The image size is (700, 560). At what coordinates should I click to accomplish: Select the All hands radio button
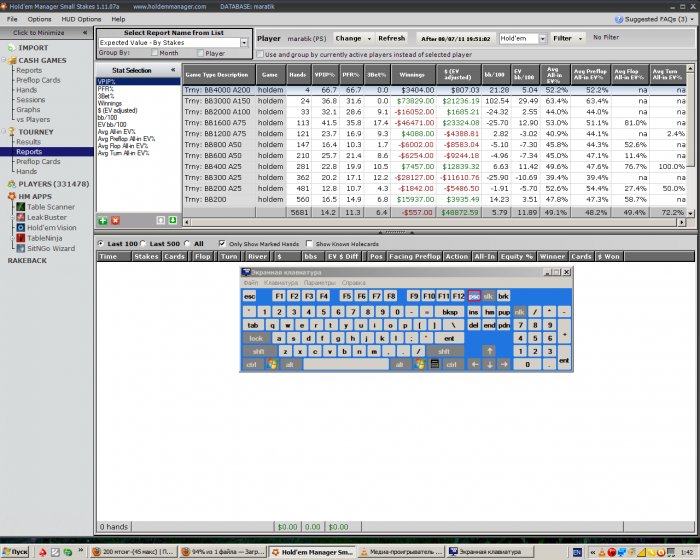pos(188,243)
